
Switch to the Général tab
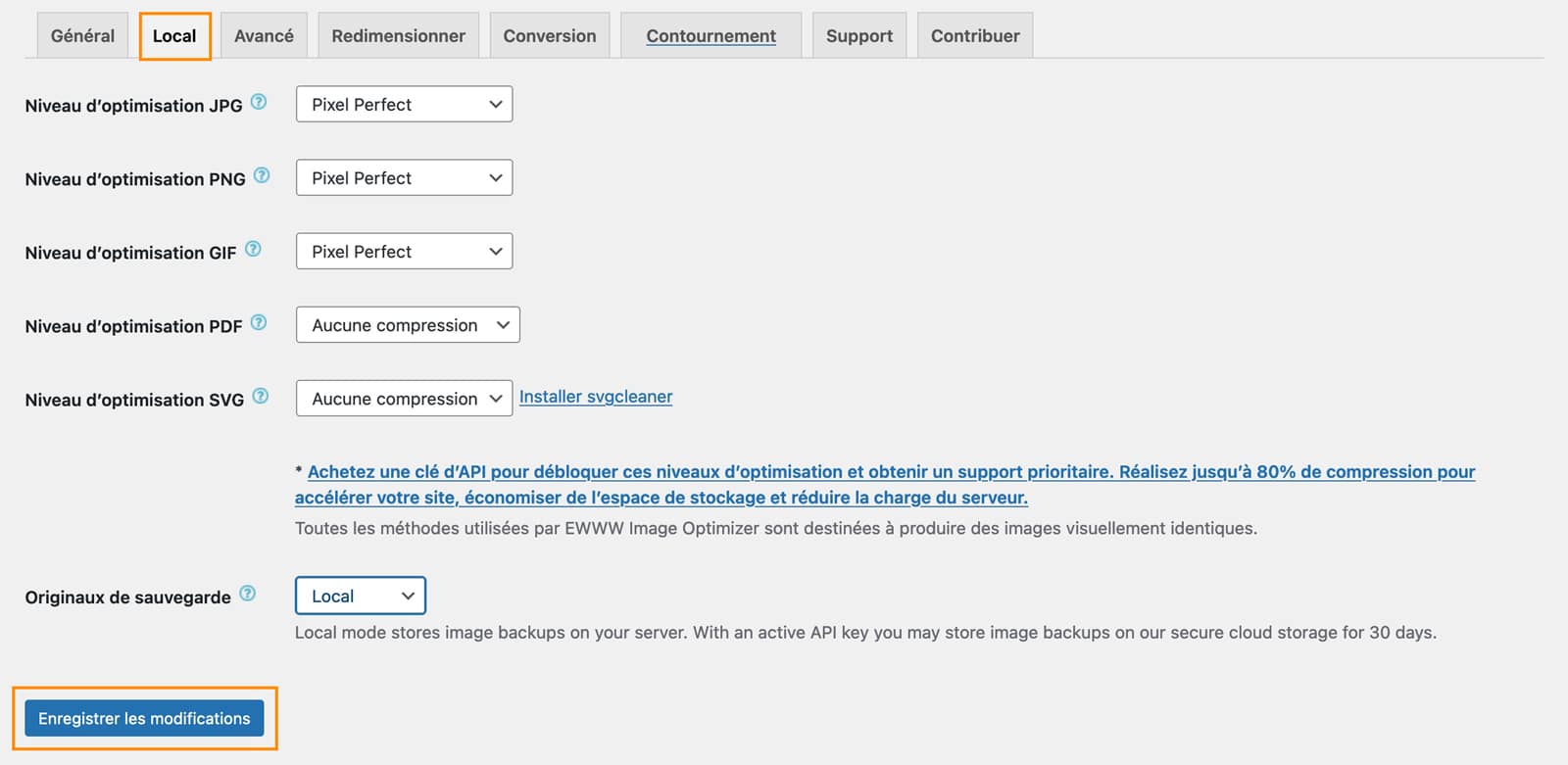coord(82,36)
